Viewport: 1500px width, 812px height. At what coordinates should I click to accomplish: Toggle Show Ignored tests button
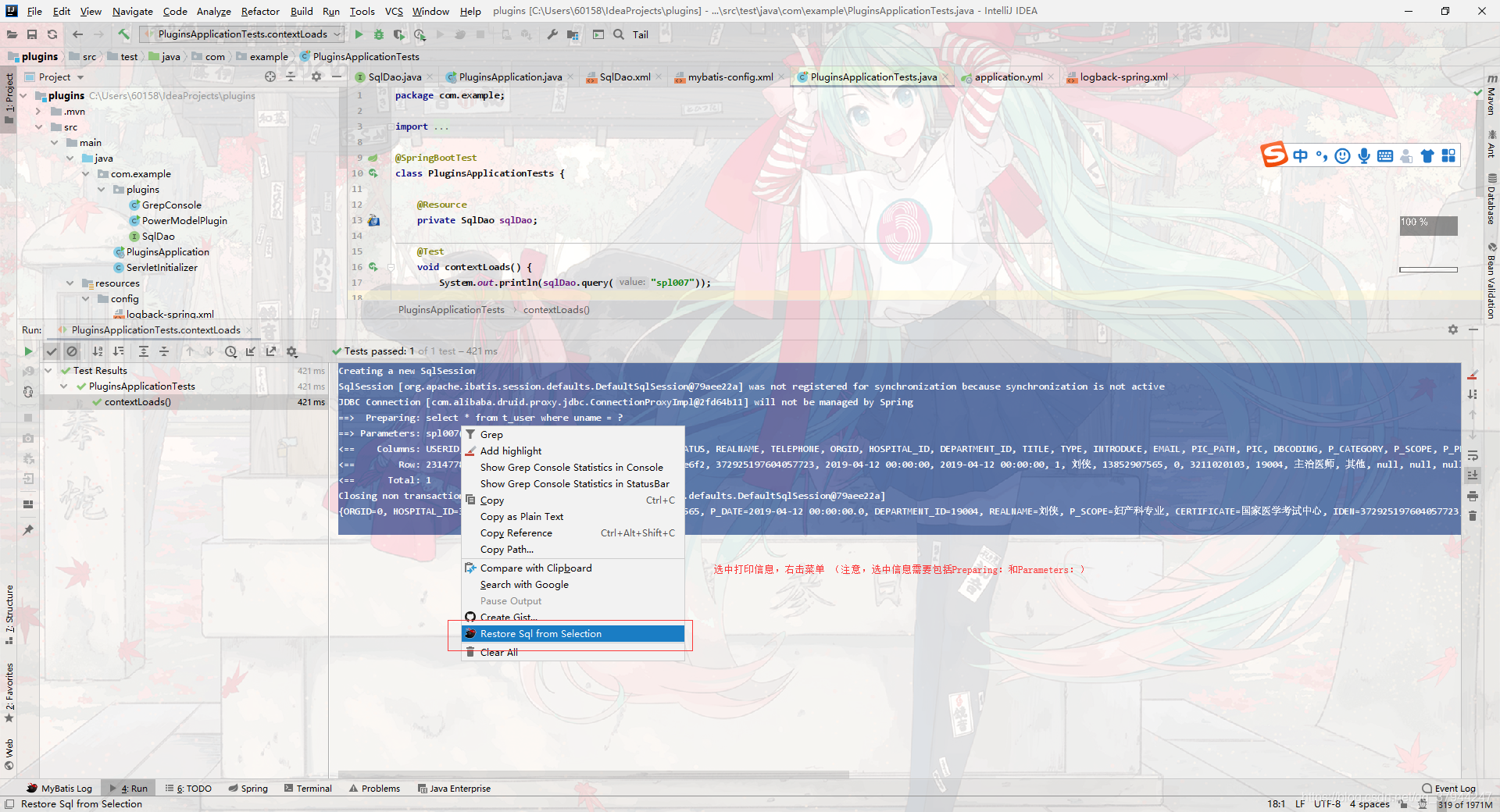[72, 351]
